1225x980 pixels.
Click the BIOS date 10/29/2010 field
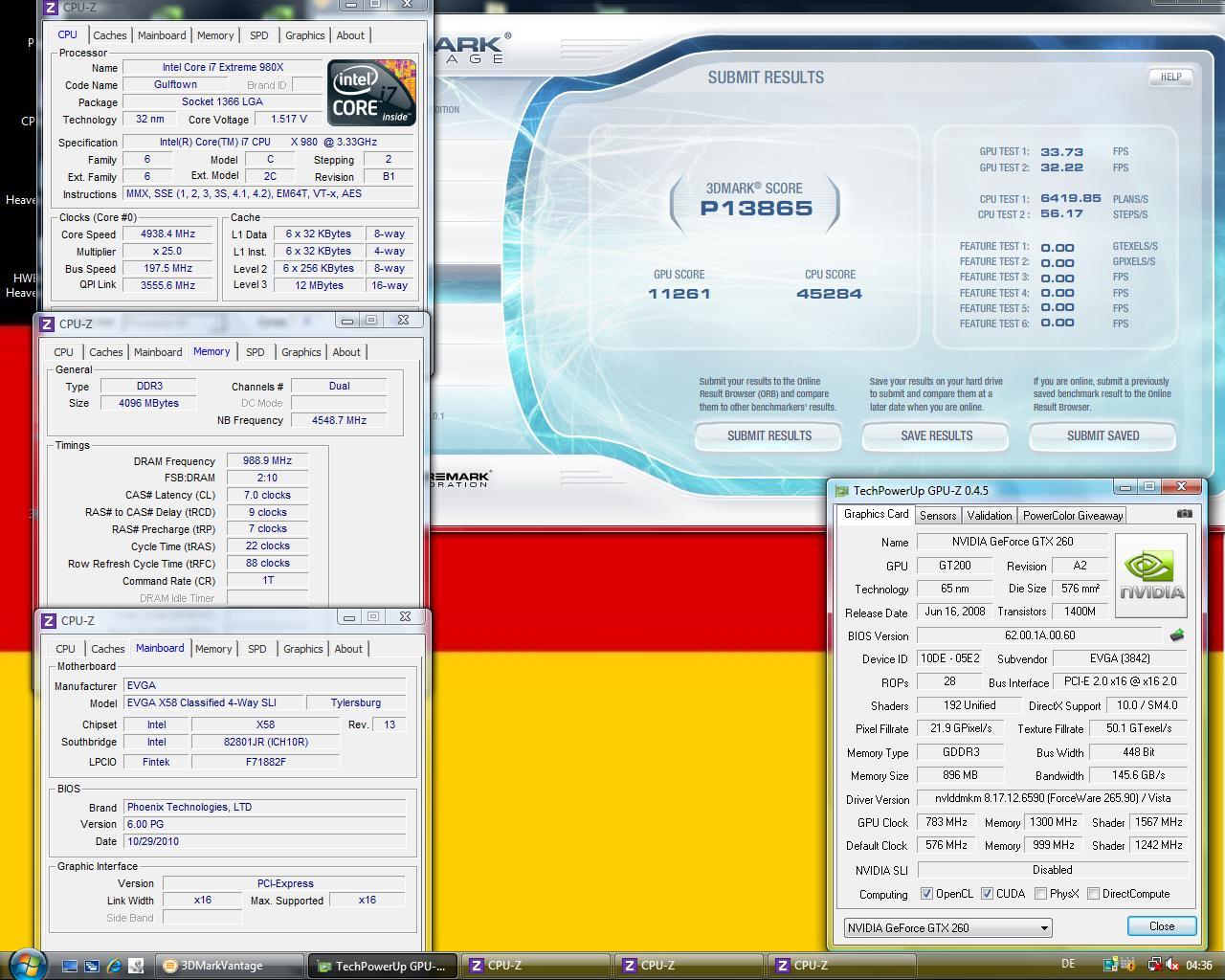[265, 842]
